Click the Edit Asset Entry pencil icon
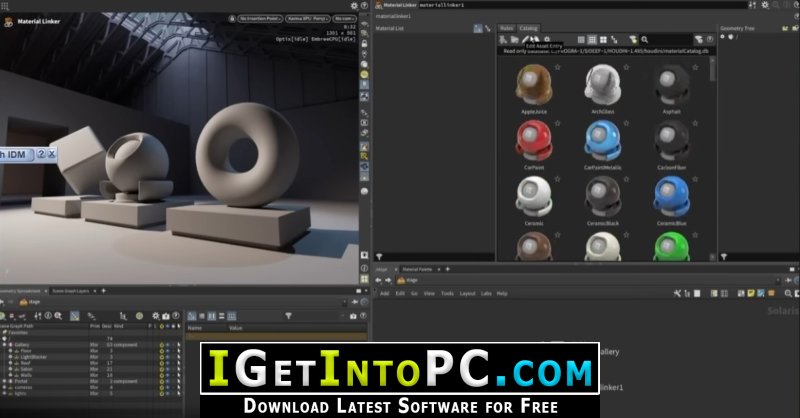Viewport: 800px width, 418px height. pyautogui.click(x=526, y=39)
